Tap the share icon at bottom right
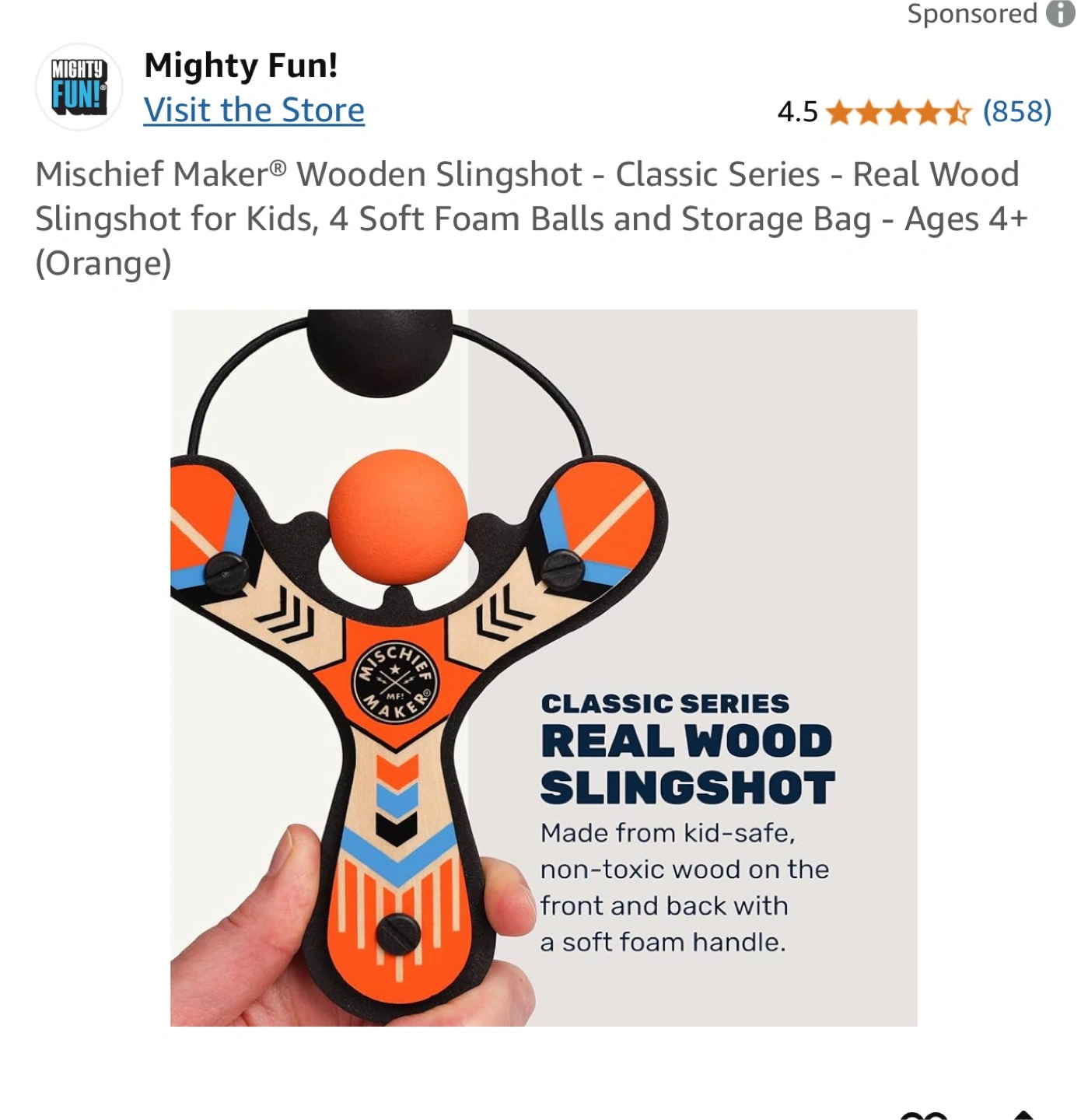Screen dimensions: 1088x1120 pyautogui.click(x=1023, y=1115)
